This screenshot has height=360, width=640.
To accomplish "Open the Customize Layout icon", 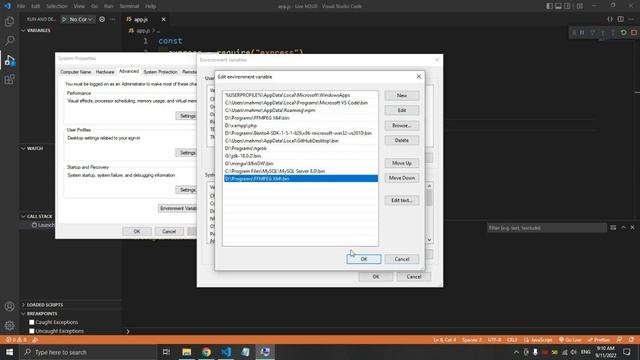I will point(580,6).
